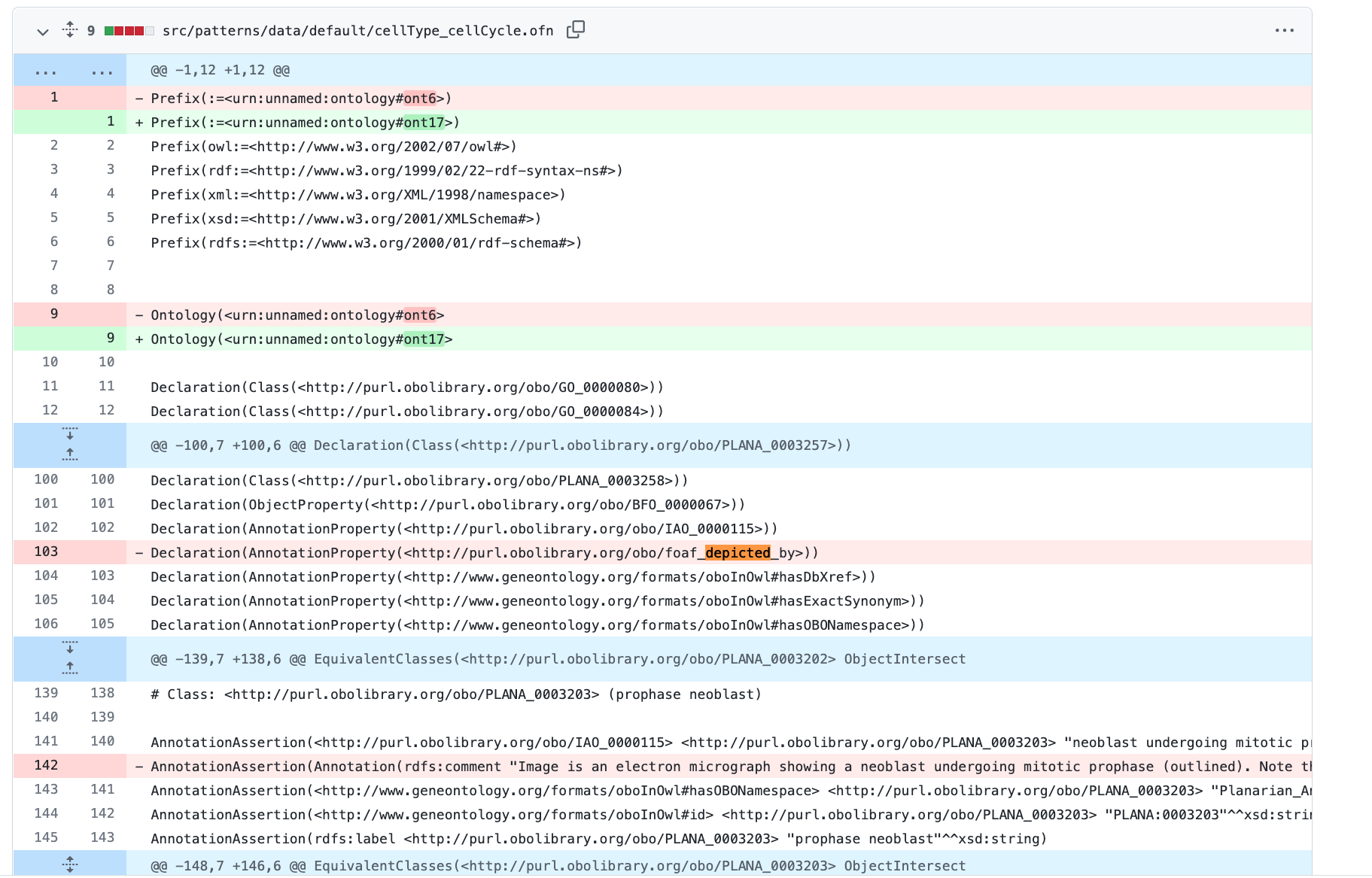
Task: Click file path src/patterns/data/default/cellType_cellCycle.ofn
Action: [x=358, y=31]
